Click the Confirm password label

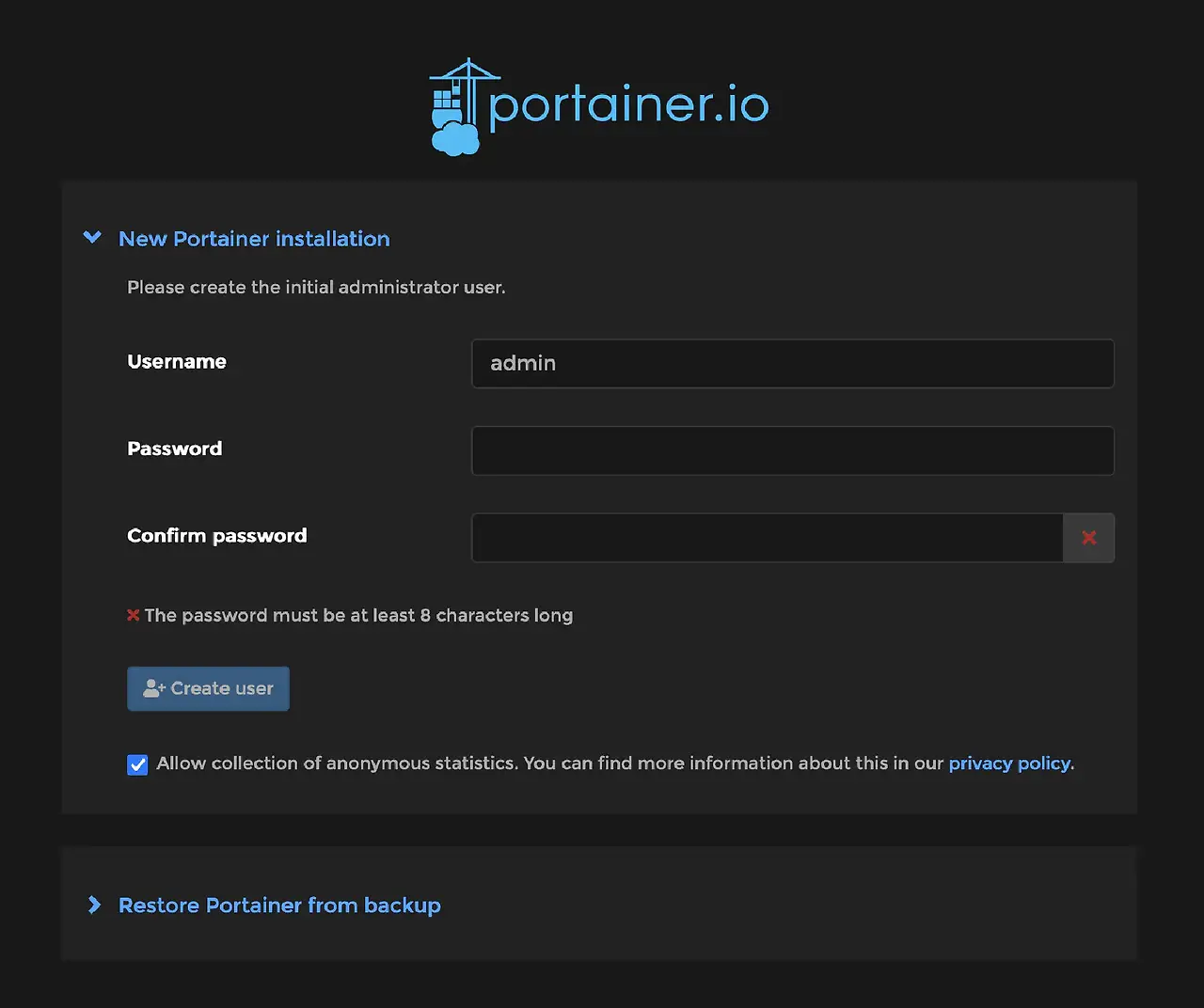[x=217, y=536]
